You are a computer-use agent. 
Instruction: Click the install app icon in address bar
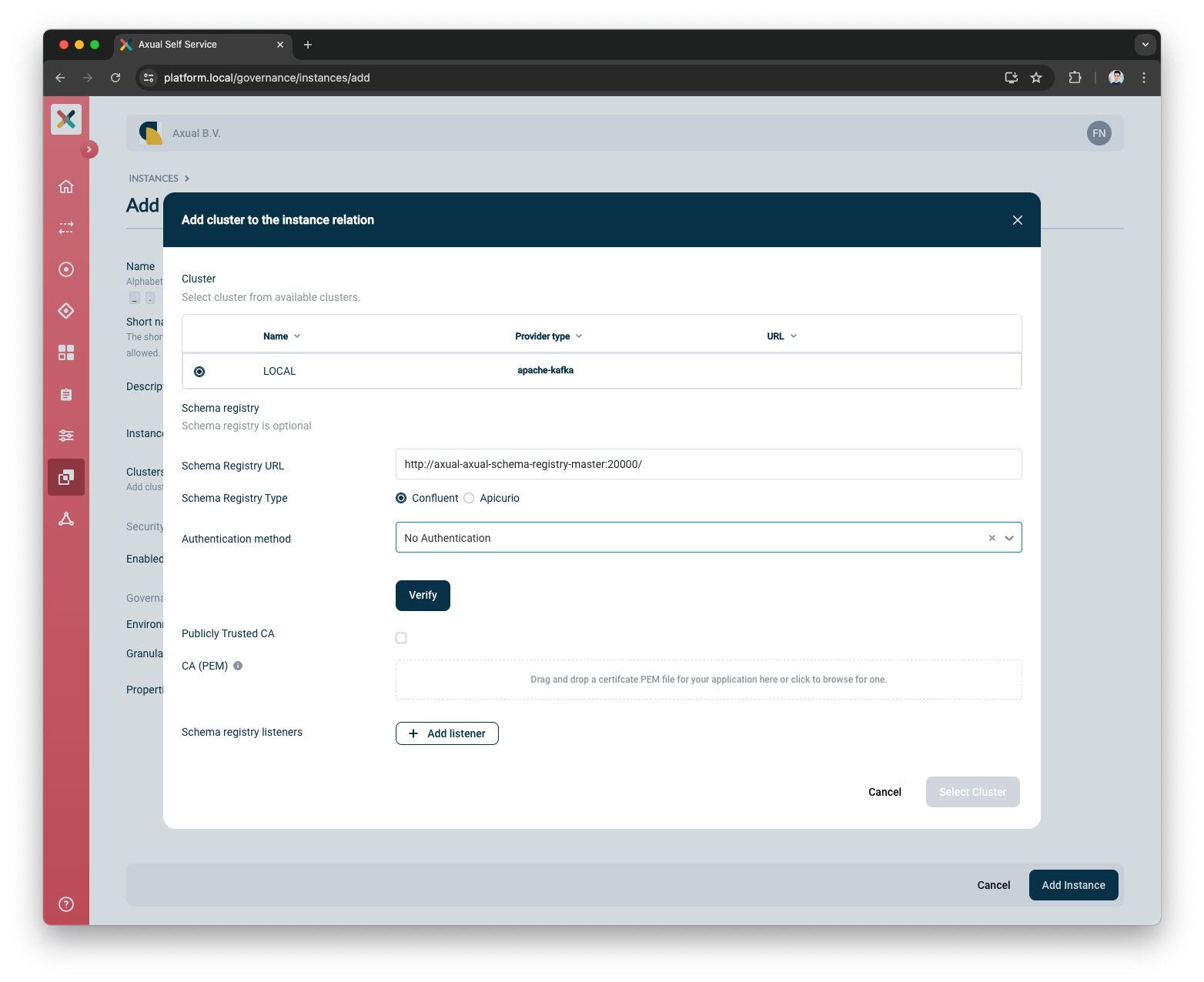(1012, 78)
